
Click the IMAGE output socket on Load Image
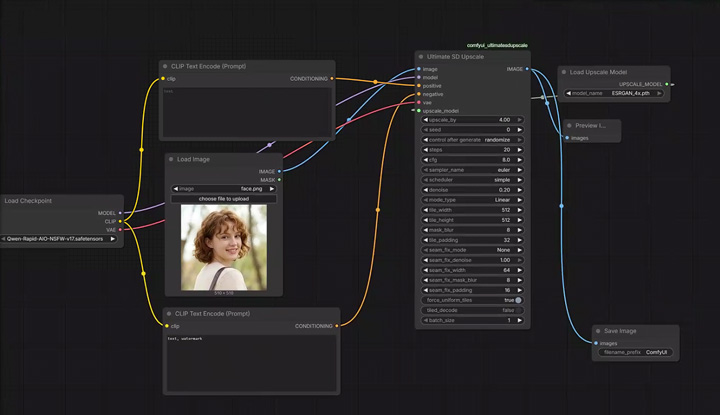pos(279,171)
